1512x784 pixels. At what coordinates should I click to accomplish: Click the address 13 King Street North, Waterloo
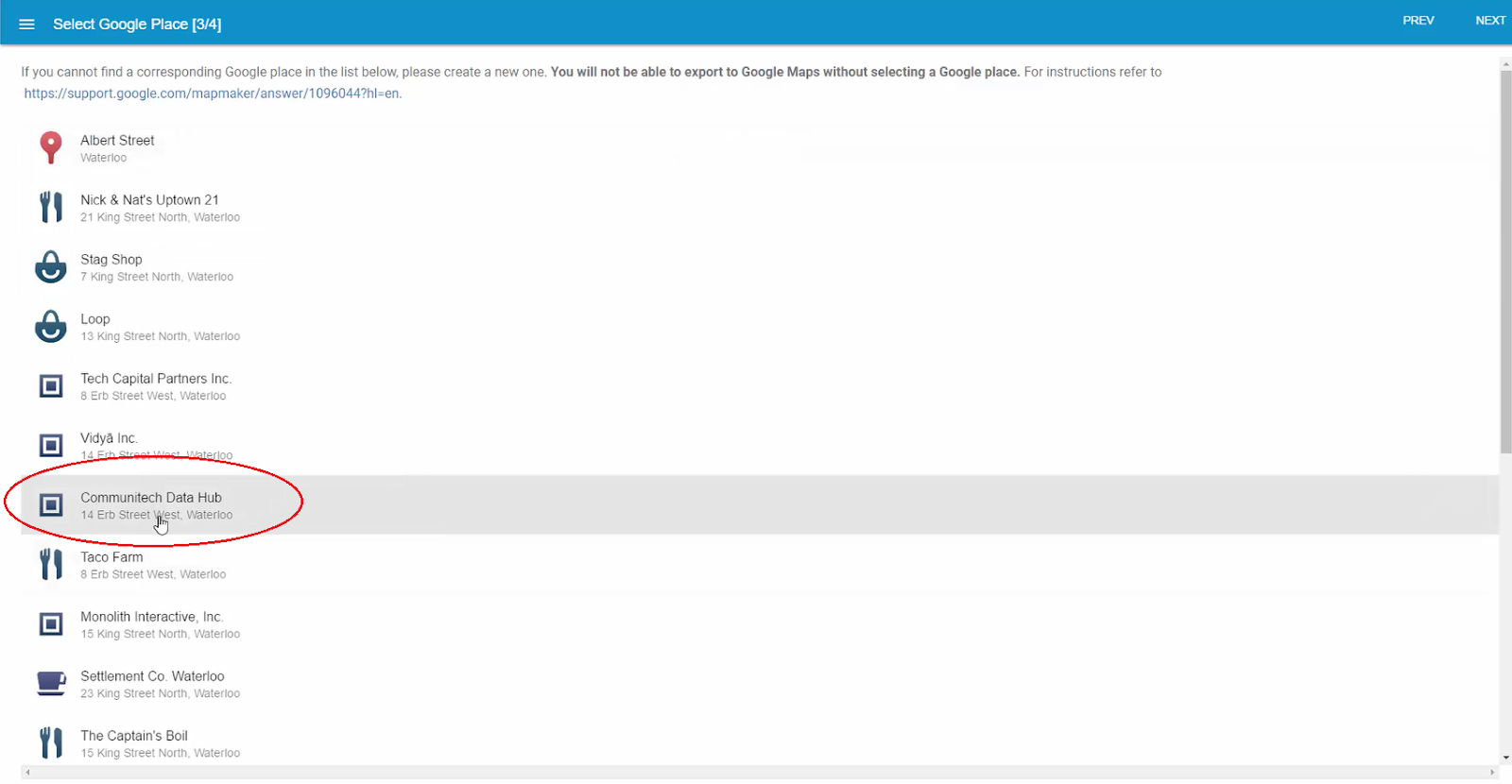(160, 336)
